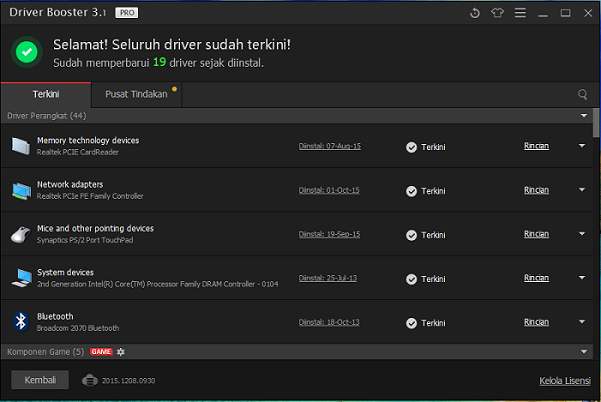Click the orange notification dot on Pusat Tindakan
This screenshot has height=402, width=601.
(x=174, y=89)
